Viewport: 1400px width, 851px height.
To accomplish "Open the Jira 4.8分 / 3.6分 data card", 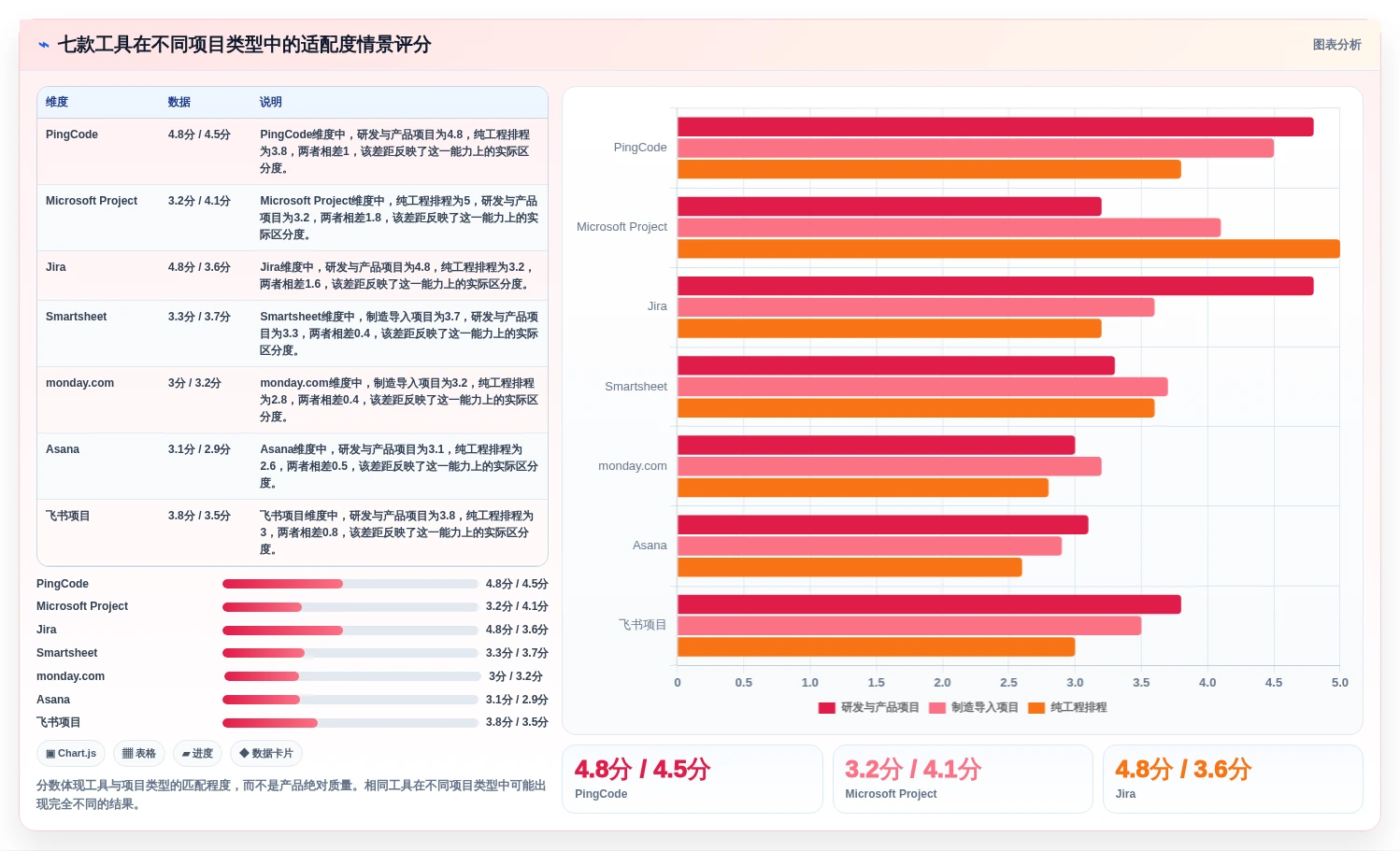I will (x=1233, y=779).
